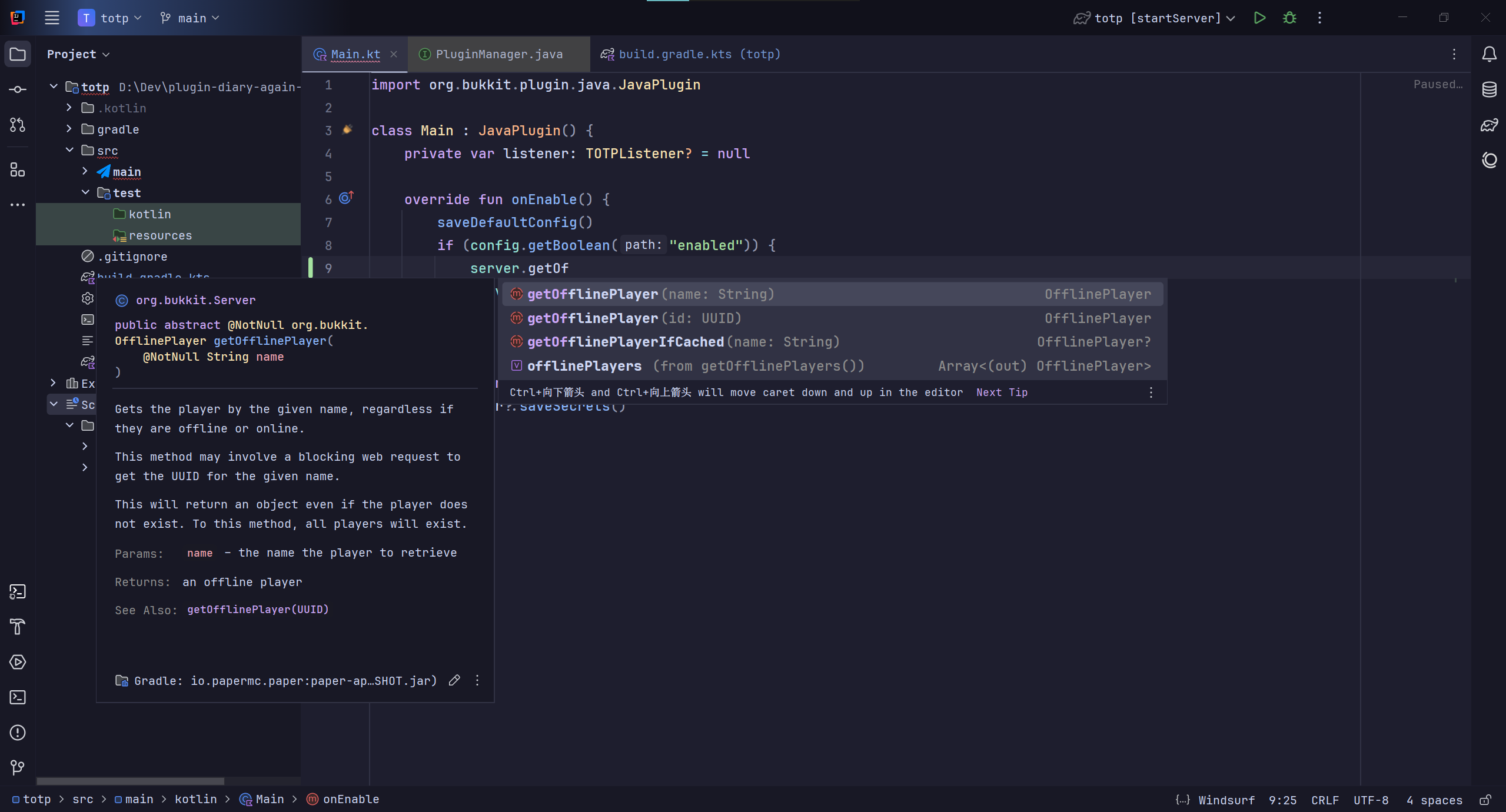This screenshot has height=812, width=1506.
Task: Click the Debug bug icon
Action: click(1289, 18)
